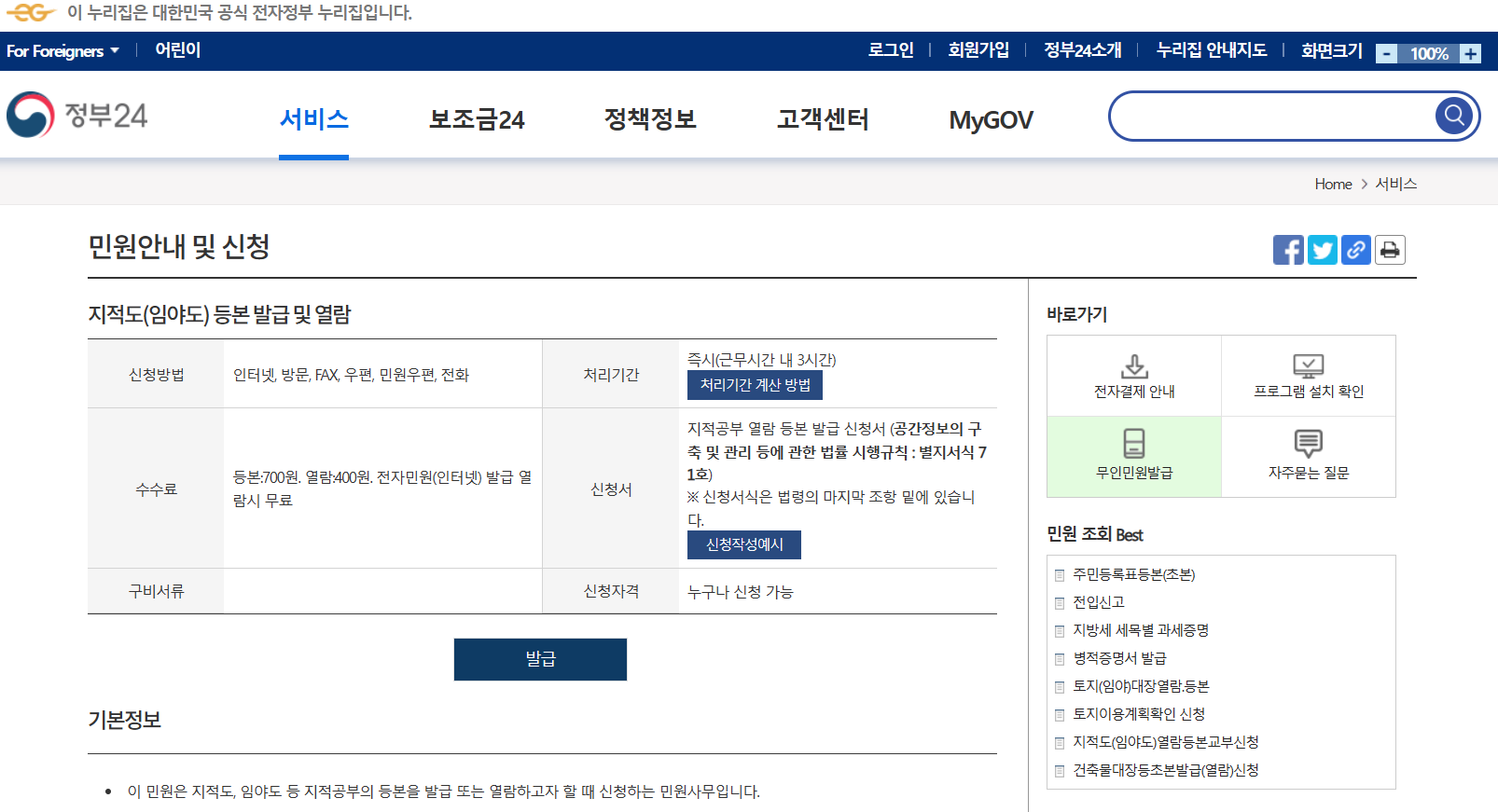The width and height of the screenshot is (1498, 812).
Task: Click Home breadcrumb link
Action: point(1333,185)
